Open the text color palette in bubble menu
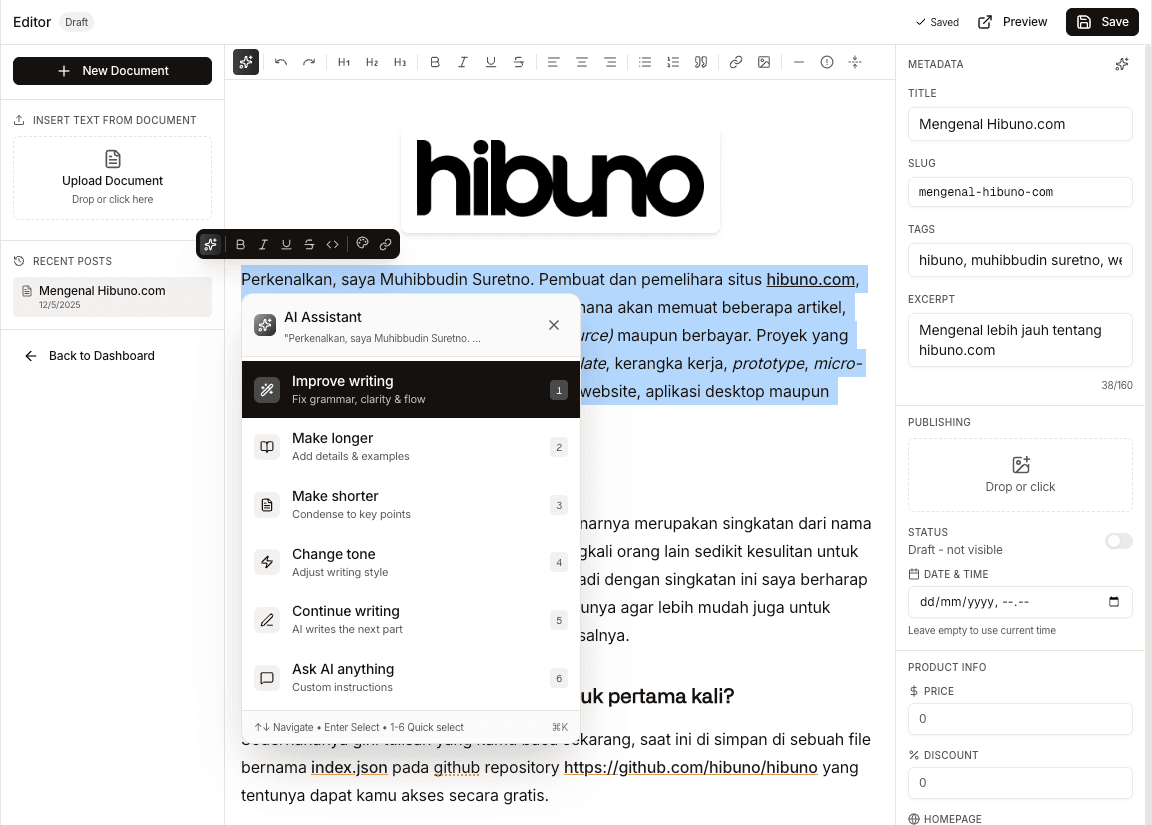The image size is (1152, 825). (362, 243)
